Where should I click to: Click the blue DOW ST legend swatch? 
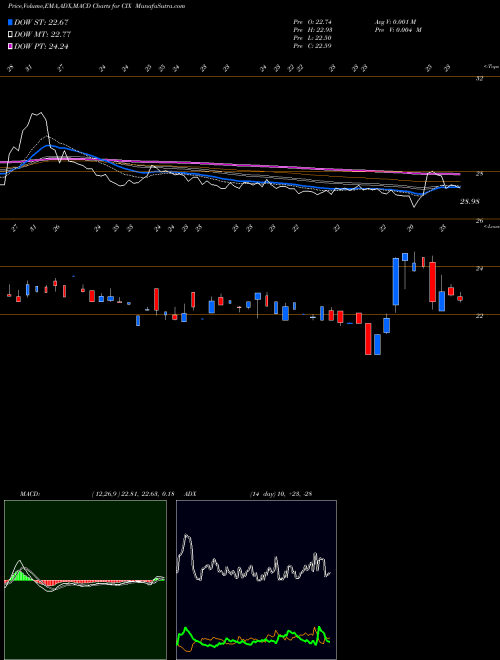coord(10,22)
